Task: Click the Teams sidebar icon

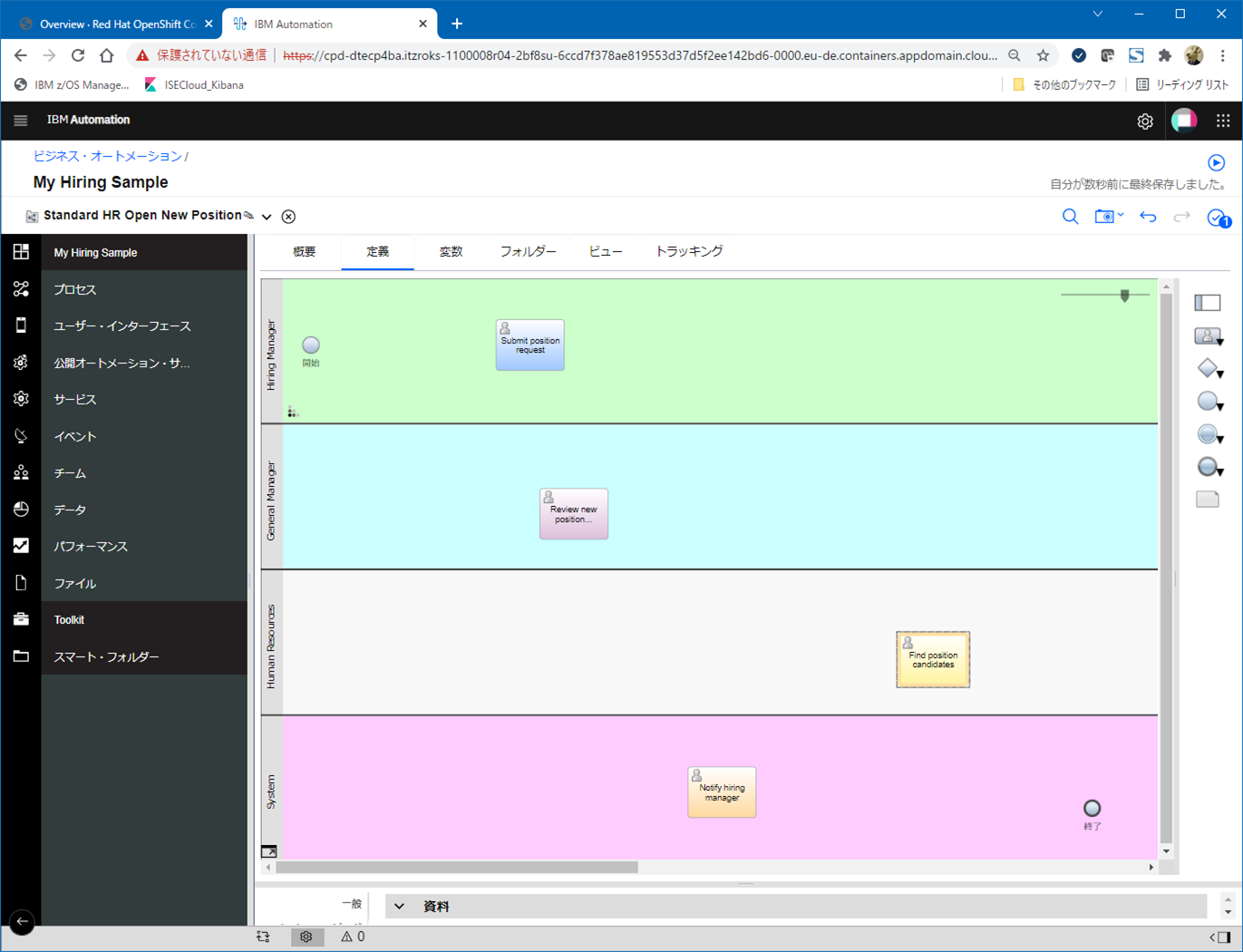Action: [21, 472]
